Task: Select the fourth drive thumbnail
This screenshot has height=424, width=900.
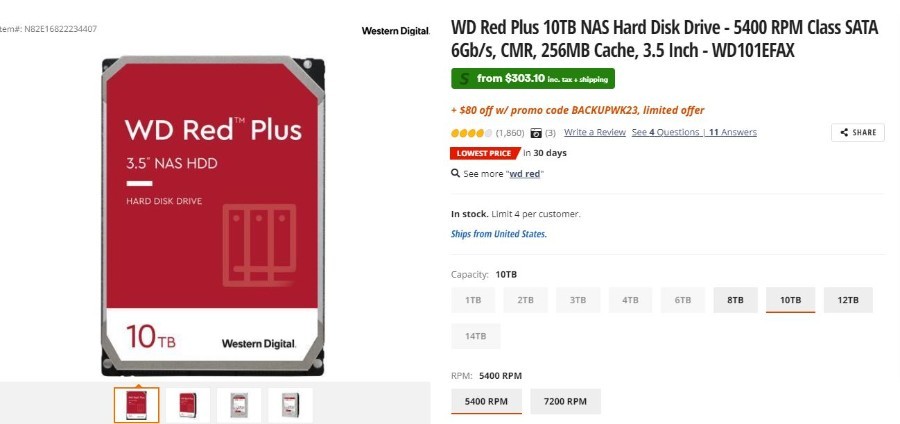Action: 290,405
